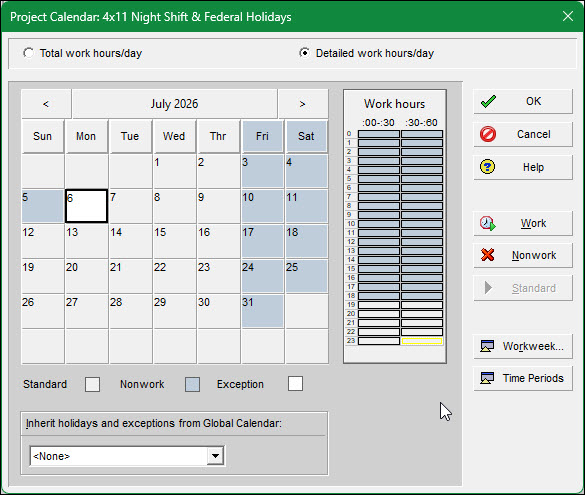Click the Workweek screen icon

[487, 346]
